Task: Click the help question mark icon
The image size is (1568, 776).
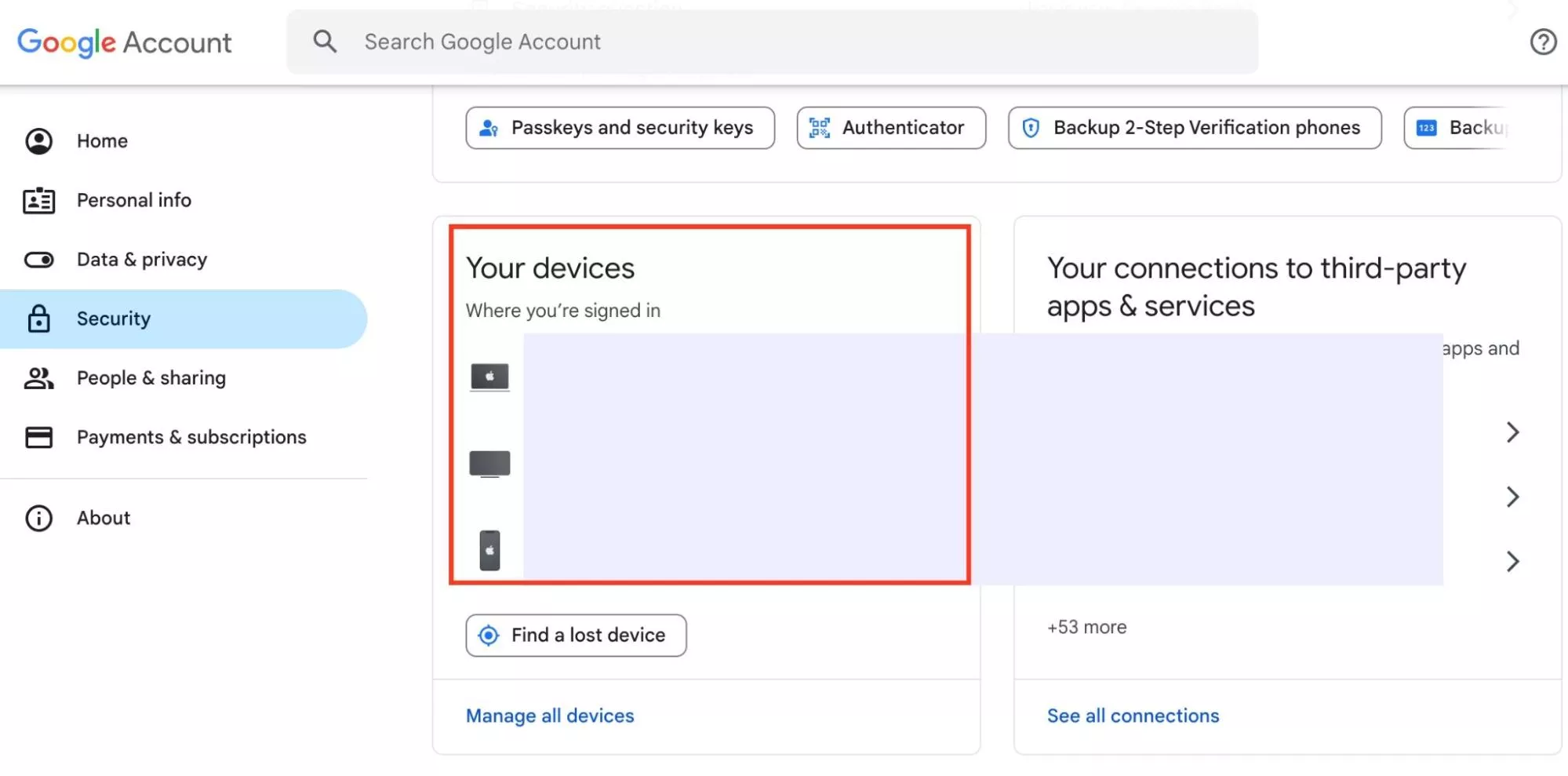Action: click(1543, 42)
